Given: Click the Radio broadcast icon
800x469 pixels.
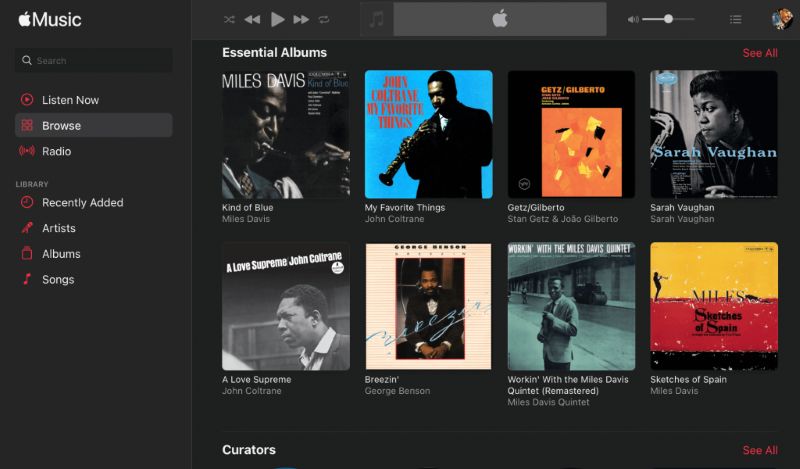Looking at the screenshot, I should point(27,151).
